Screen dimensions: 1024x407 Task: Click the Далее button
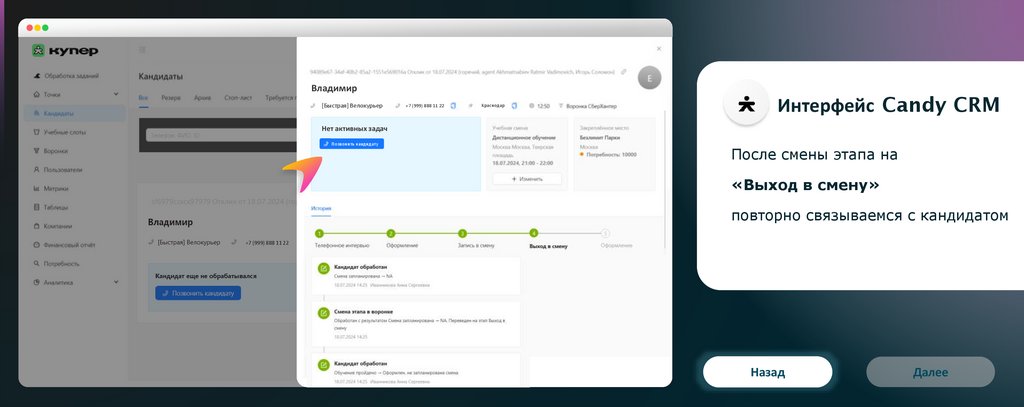pyautogui.click(x=931, y=372)
